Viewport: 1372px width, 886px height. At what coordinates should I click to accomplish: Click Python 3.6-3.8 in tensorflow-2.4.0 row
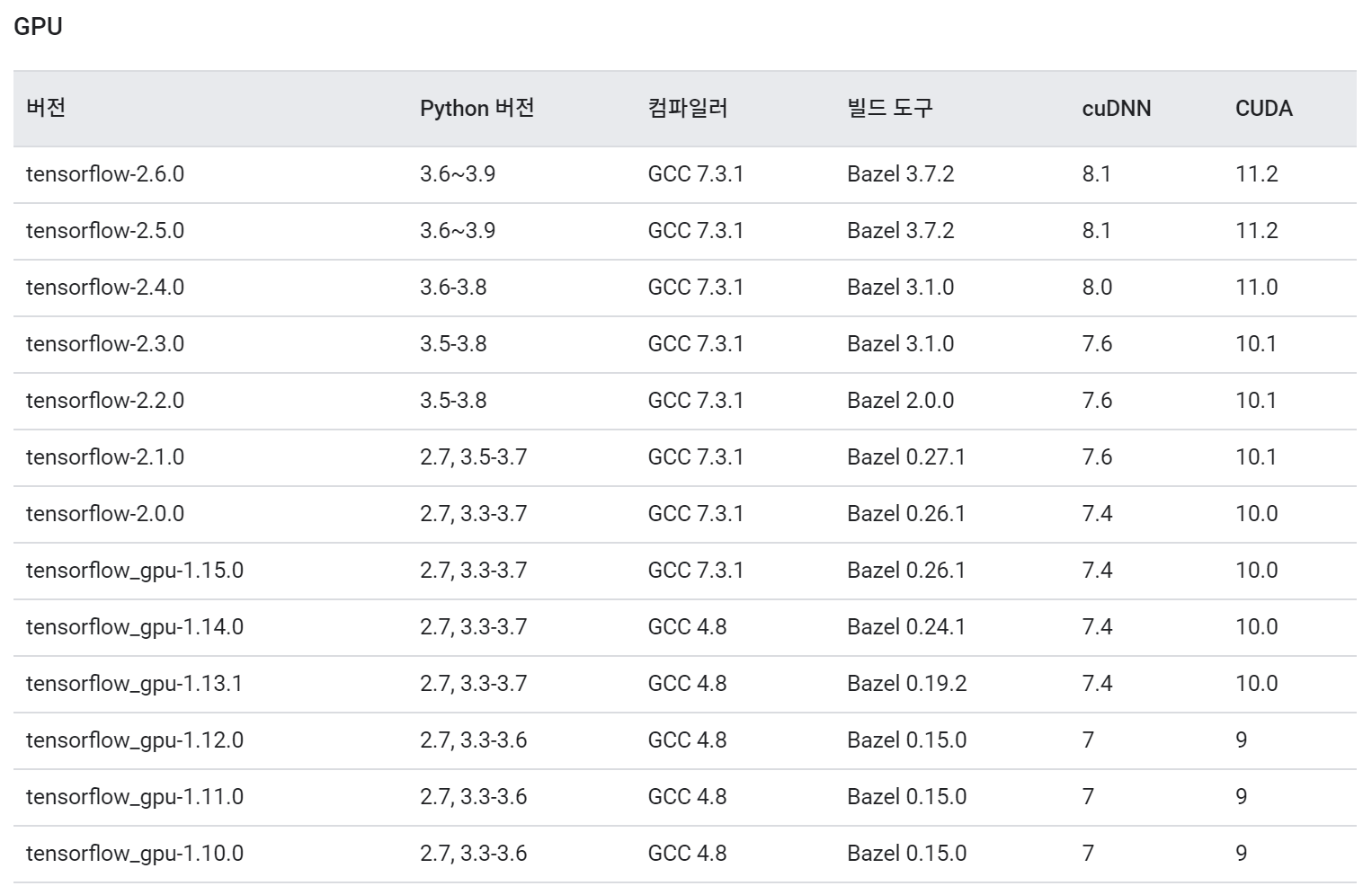pos(453,288)
